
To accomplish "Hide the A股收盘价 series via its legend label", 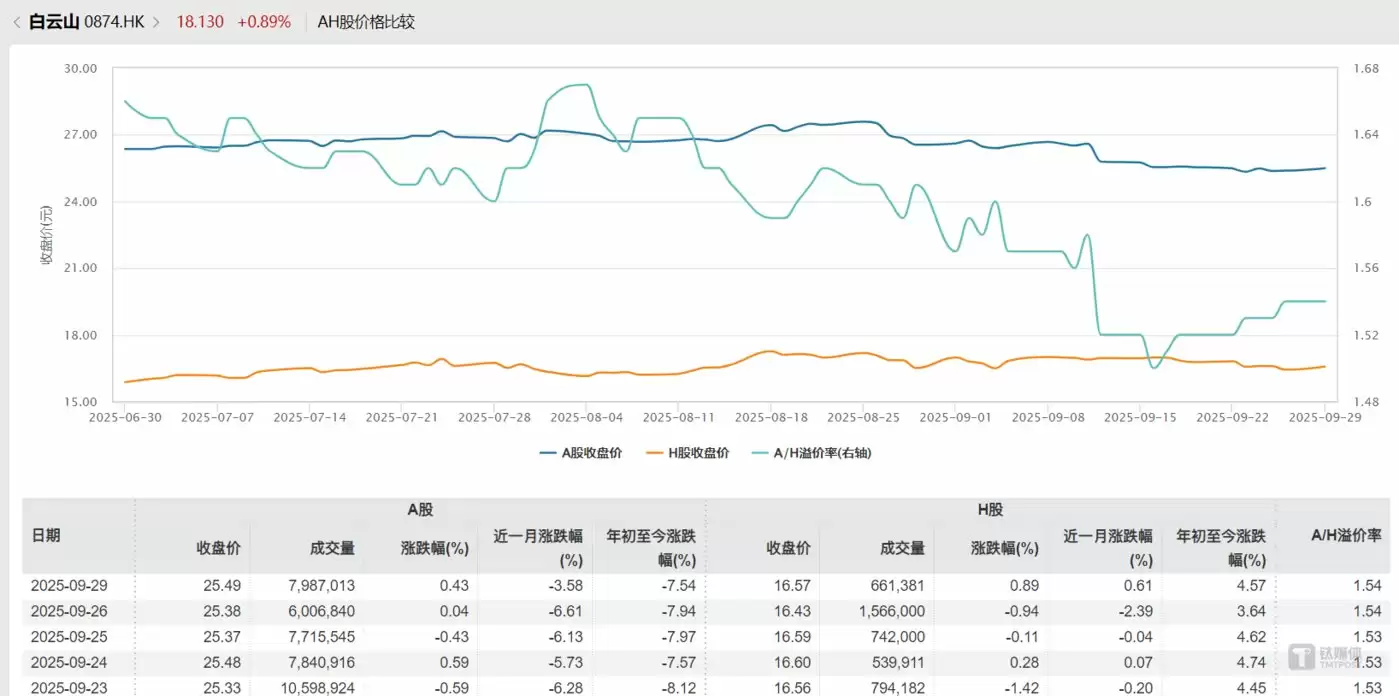I will pyautogui.click(x=592, y=452).
